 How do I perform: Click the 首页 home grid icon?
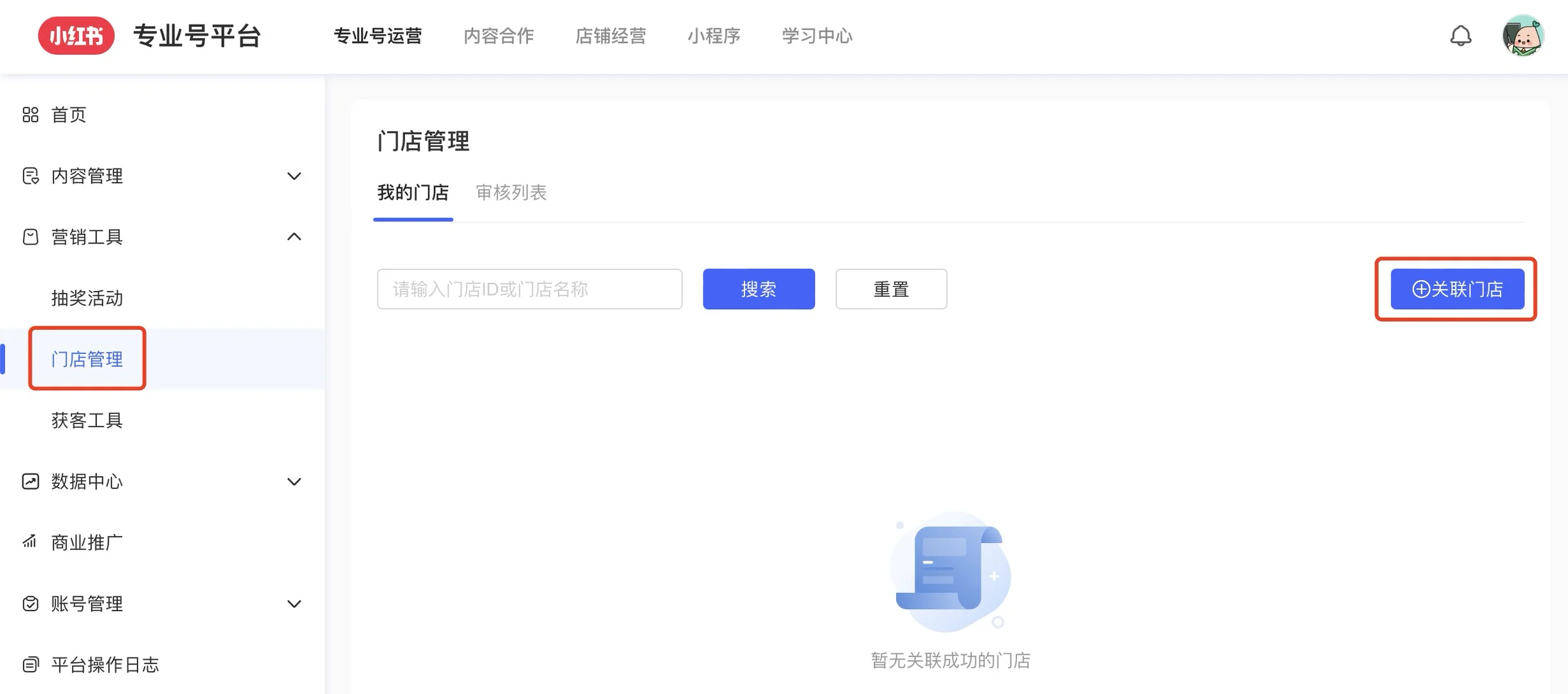(30, 115)
